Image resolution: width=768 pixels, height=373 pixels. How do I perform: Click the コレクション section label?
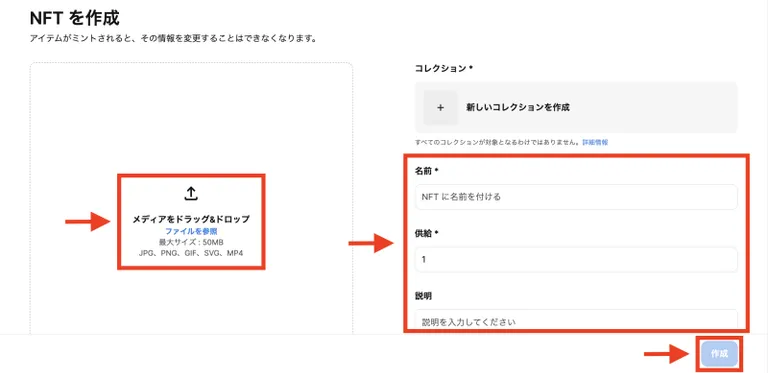point(444,69)
